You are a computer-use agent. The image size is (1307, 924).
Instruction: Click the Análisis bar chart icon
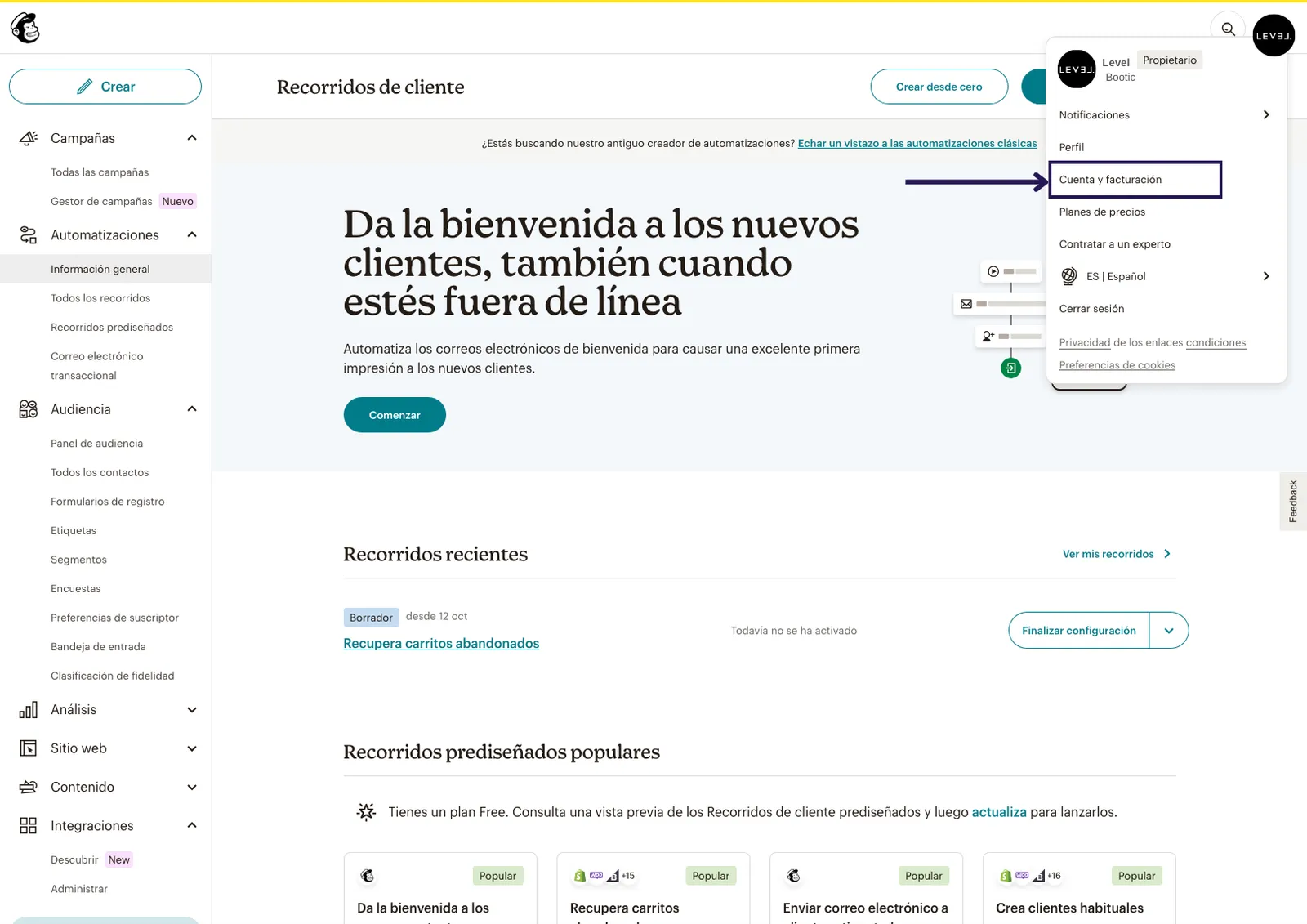(29, 710)
